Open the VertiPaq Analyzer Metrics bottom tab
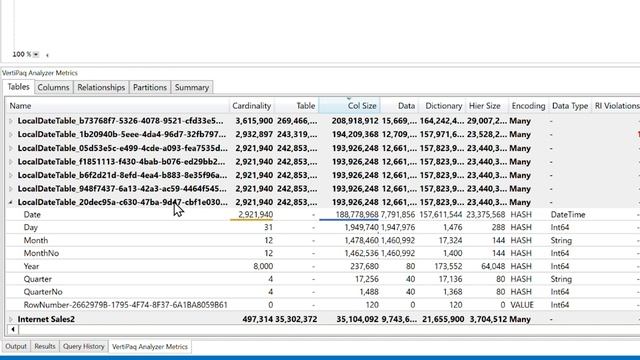640x360 pixels. pyautogui.click(x=150, y=347)
